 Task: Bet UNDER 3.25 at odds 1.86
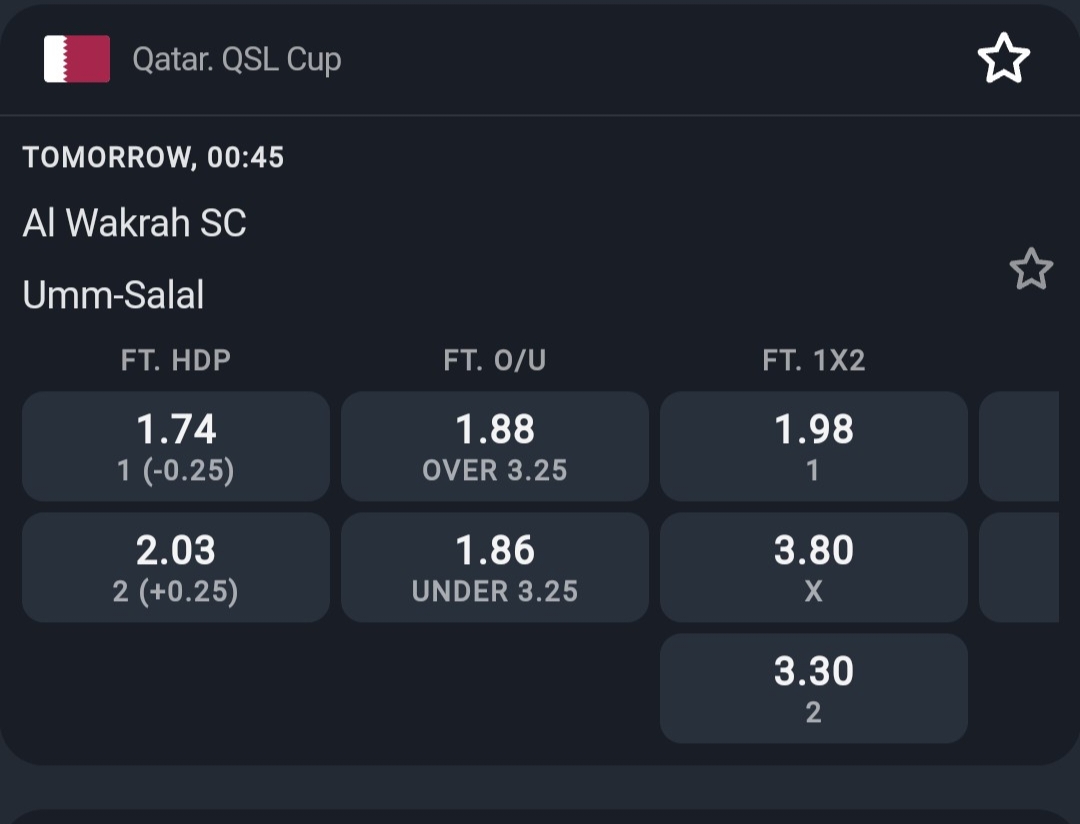click(495, 568)
